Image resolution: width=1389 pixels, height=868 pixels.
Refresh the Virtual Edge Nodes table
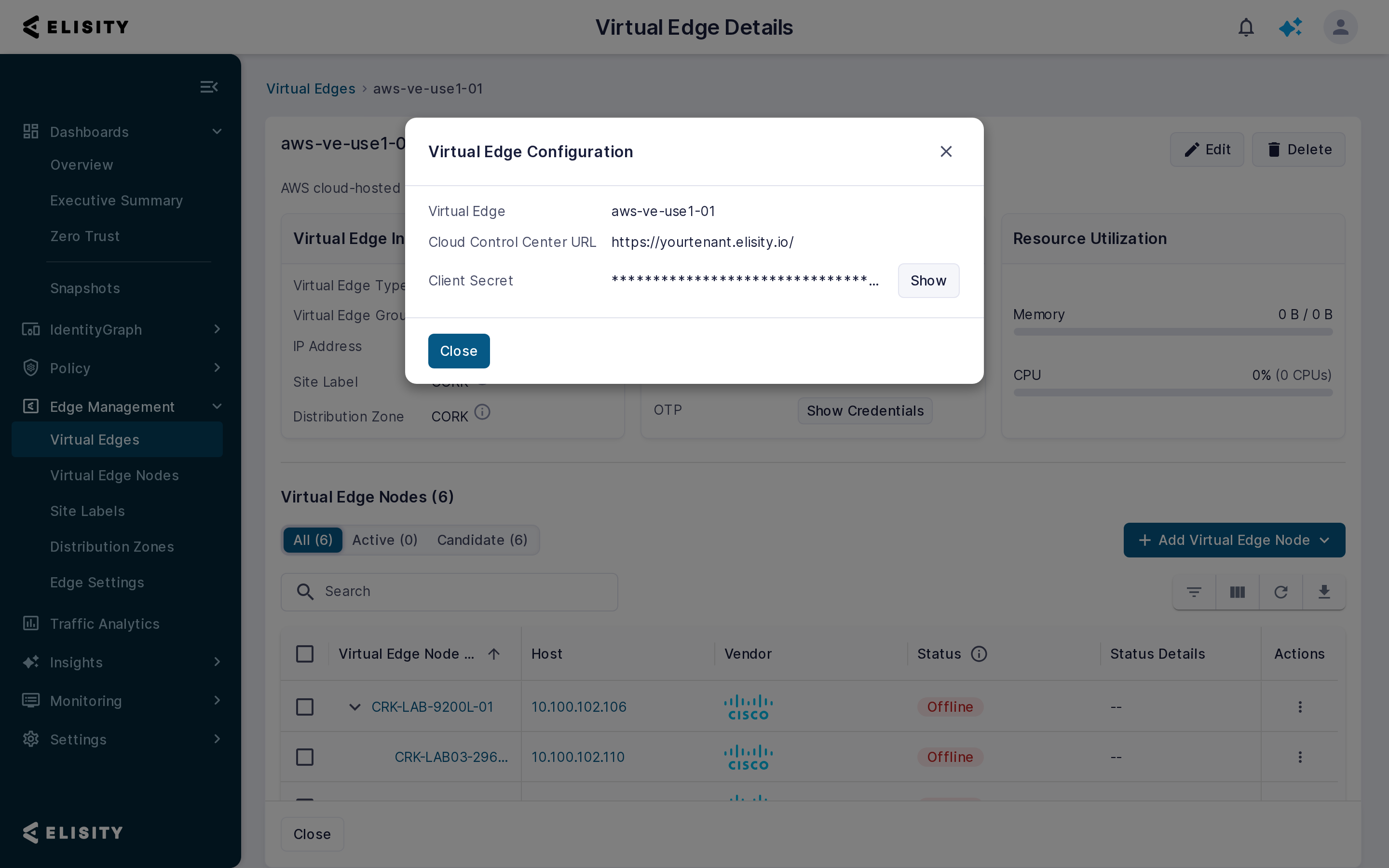point(1281,592)
